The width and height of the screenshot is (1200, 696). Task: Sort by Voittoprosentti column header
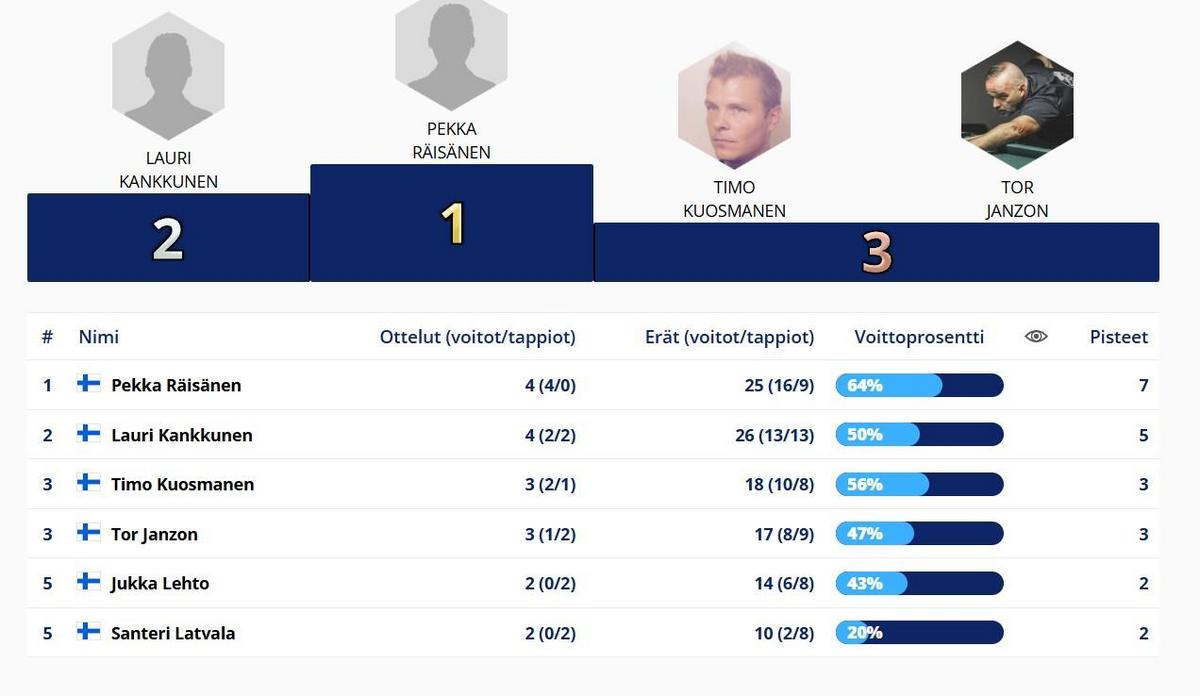pos(919,337)
